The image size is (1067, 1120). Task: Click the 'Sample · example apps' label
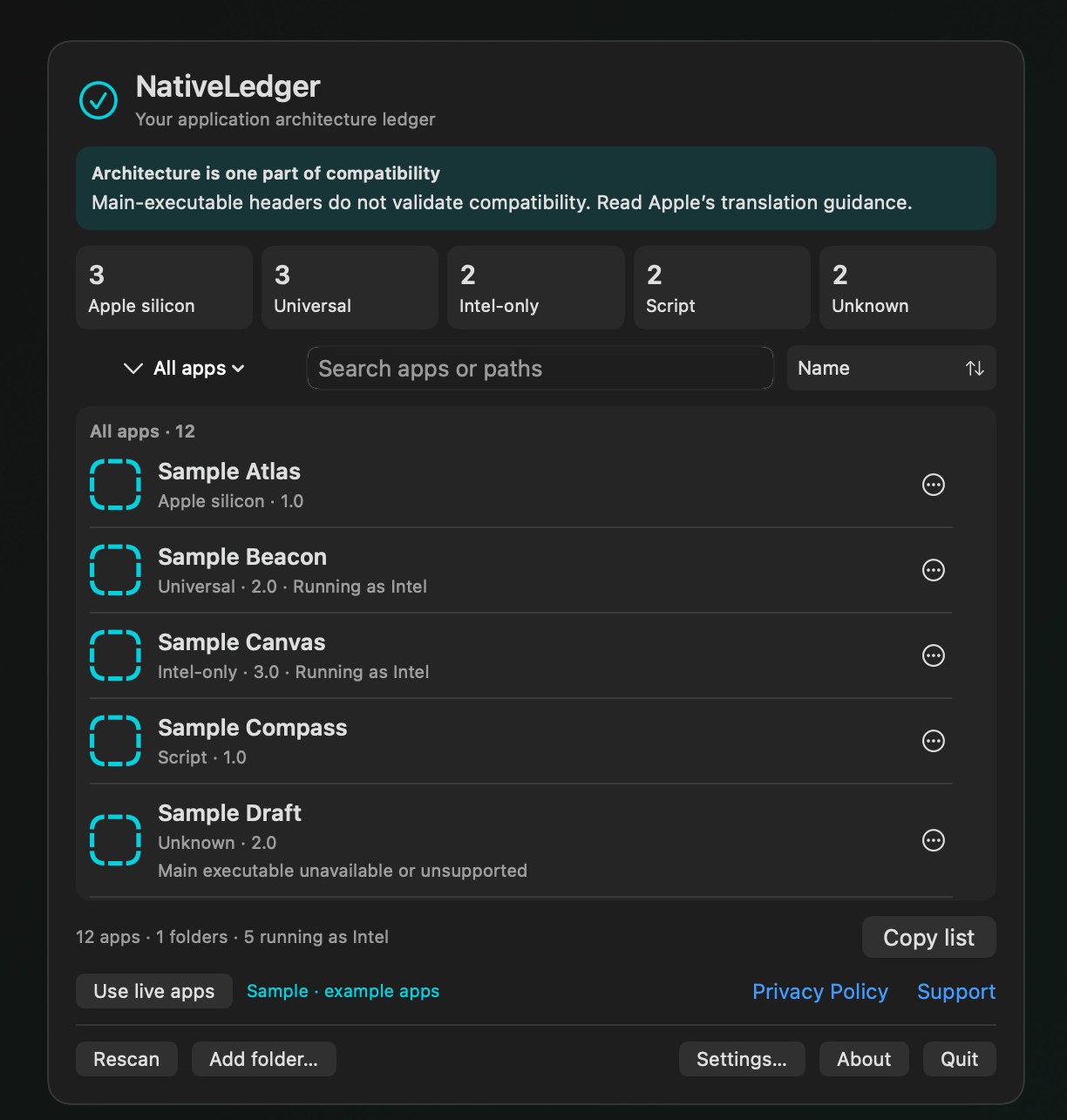[x=343, y=991]
